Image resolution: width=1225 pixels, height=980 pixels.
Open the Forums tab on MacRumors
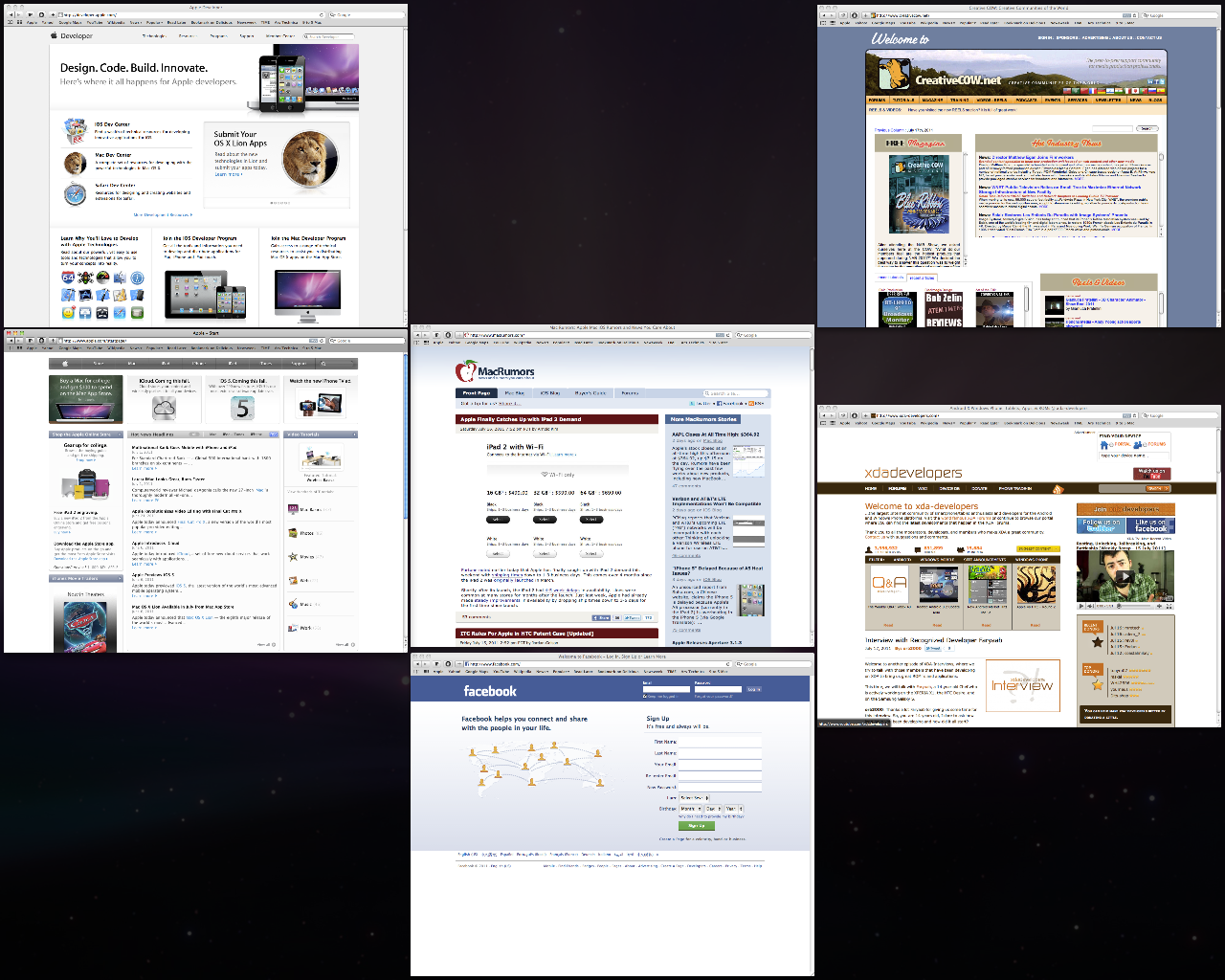tap(630, 392)
